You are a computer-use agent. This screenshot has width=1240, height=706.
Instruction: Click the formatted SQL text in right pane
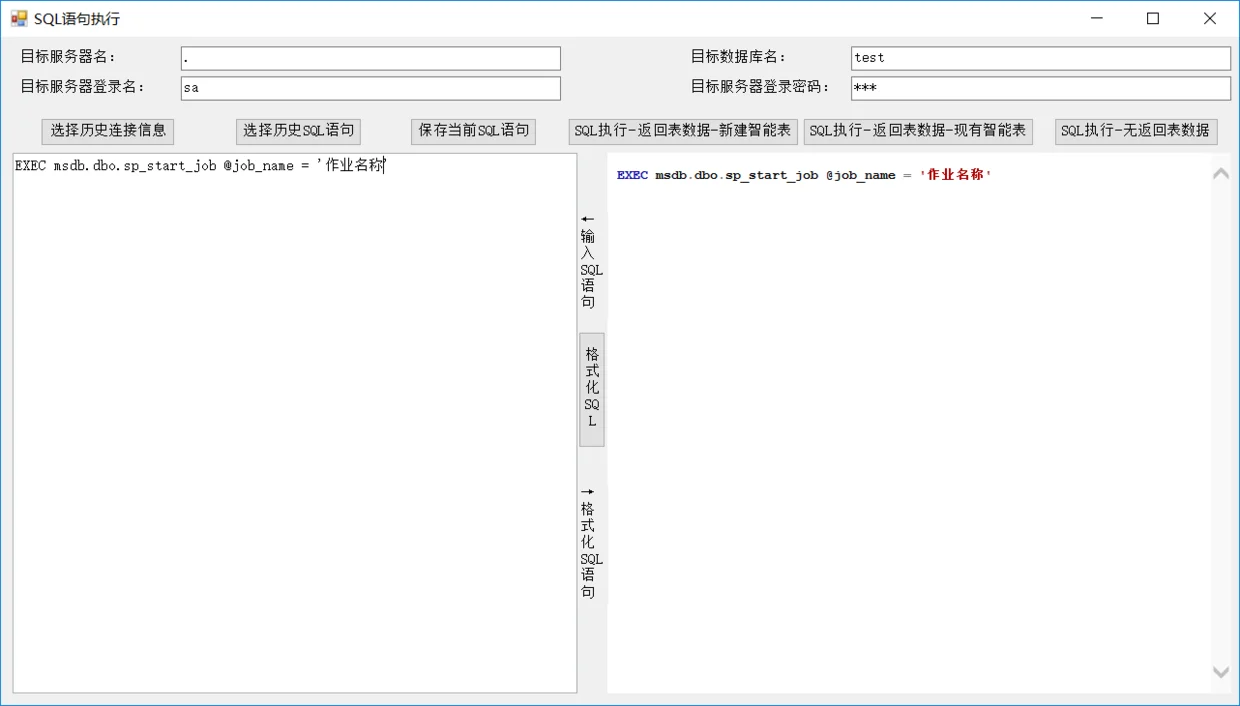pos(804,175)
